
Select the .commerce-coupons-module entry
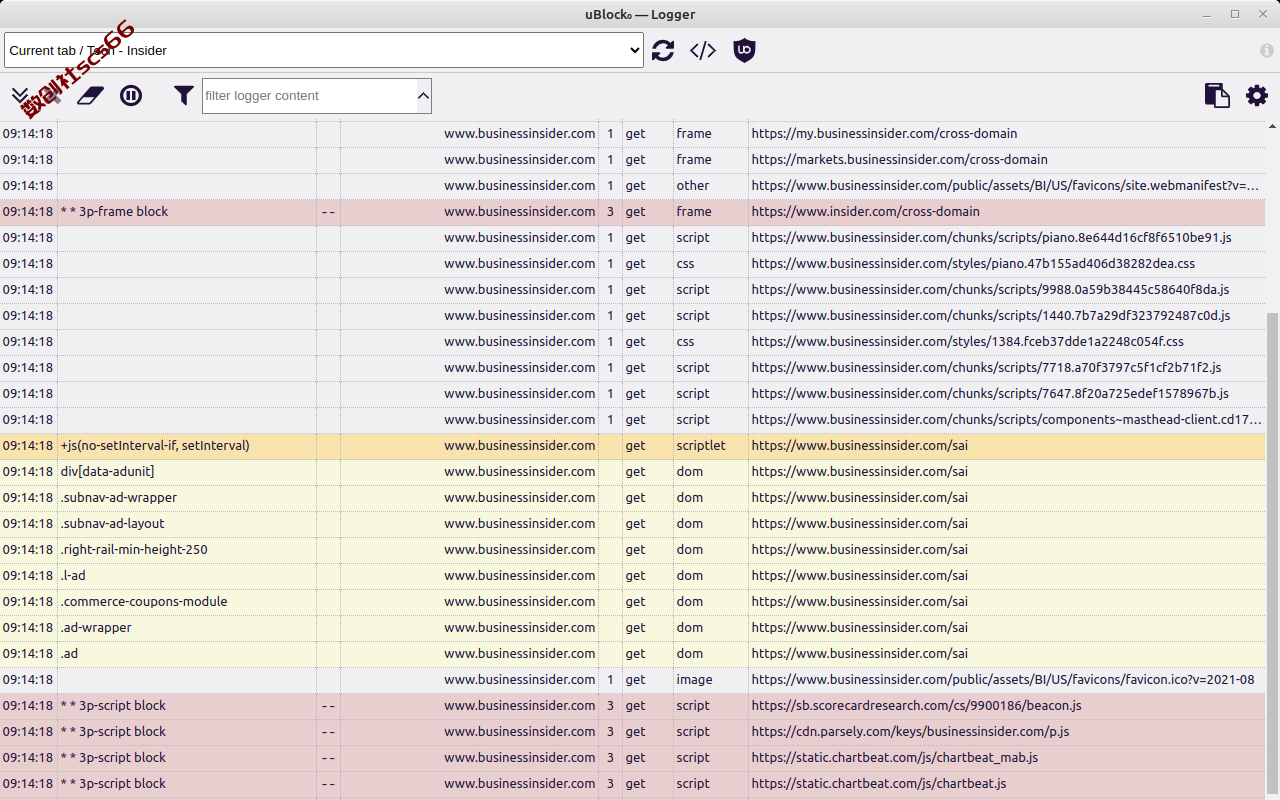pyautogui.click(x=143, y=602)
